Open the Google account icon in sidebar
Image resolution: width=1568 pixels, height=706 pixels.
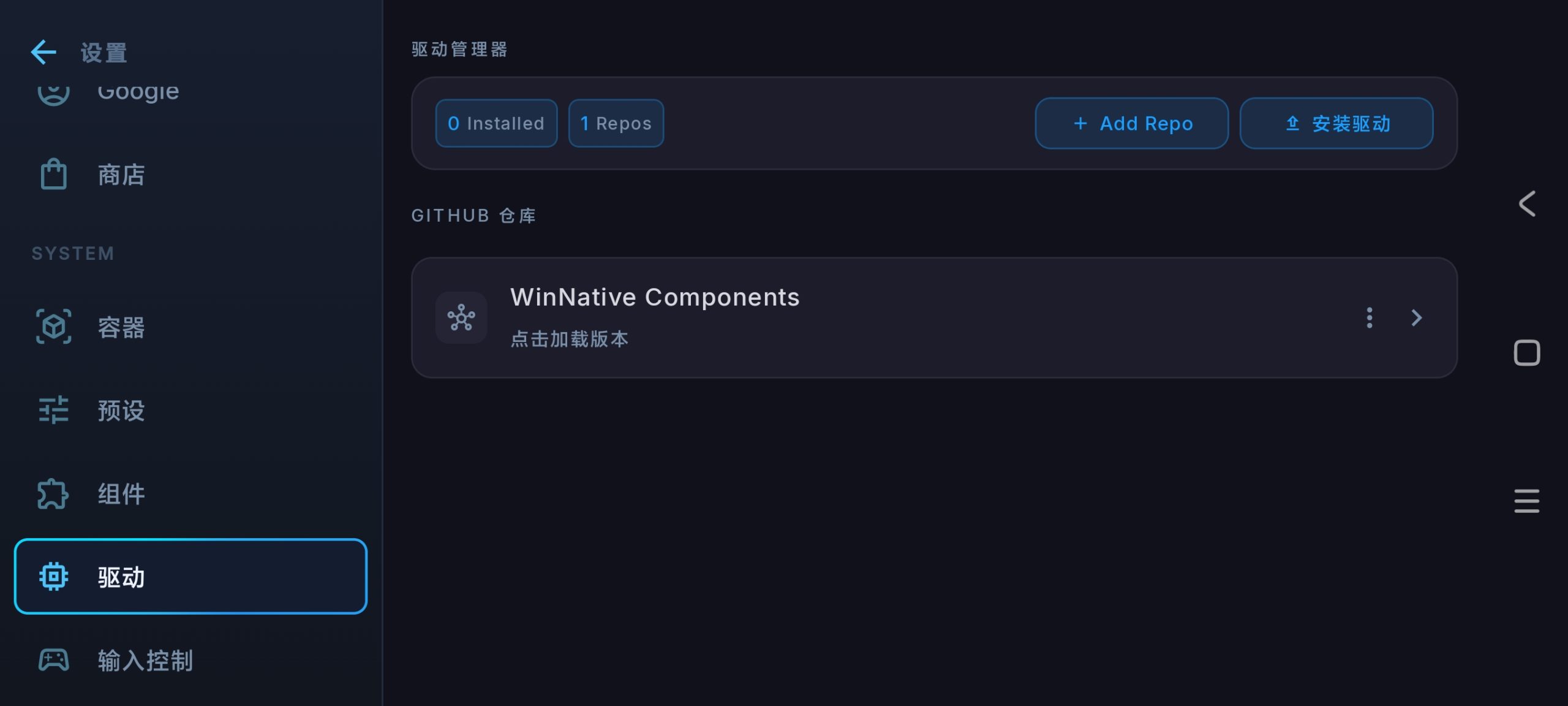[x=54, y=93]
